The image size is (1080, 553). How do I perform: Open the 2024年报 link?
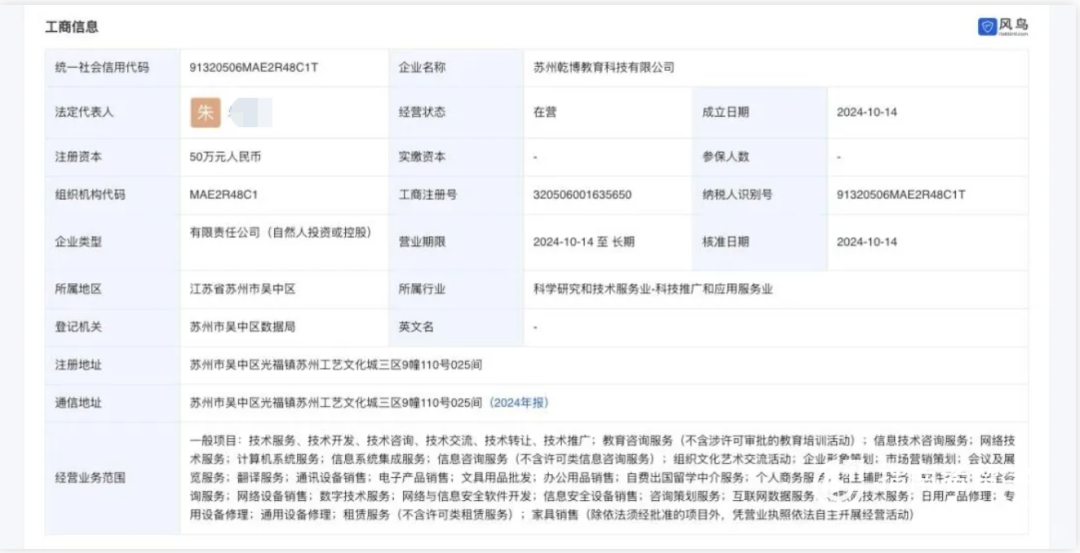[519, 402]
